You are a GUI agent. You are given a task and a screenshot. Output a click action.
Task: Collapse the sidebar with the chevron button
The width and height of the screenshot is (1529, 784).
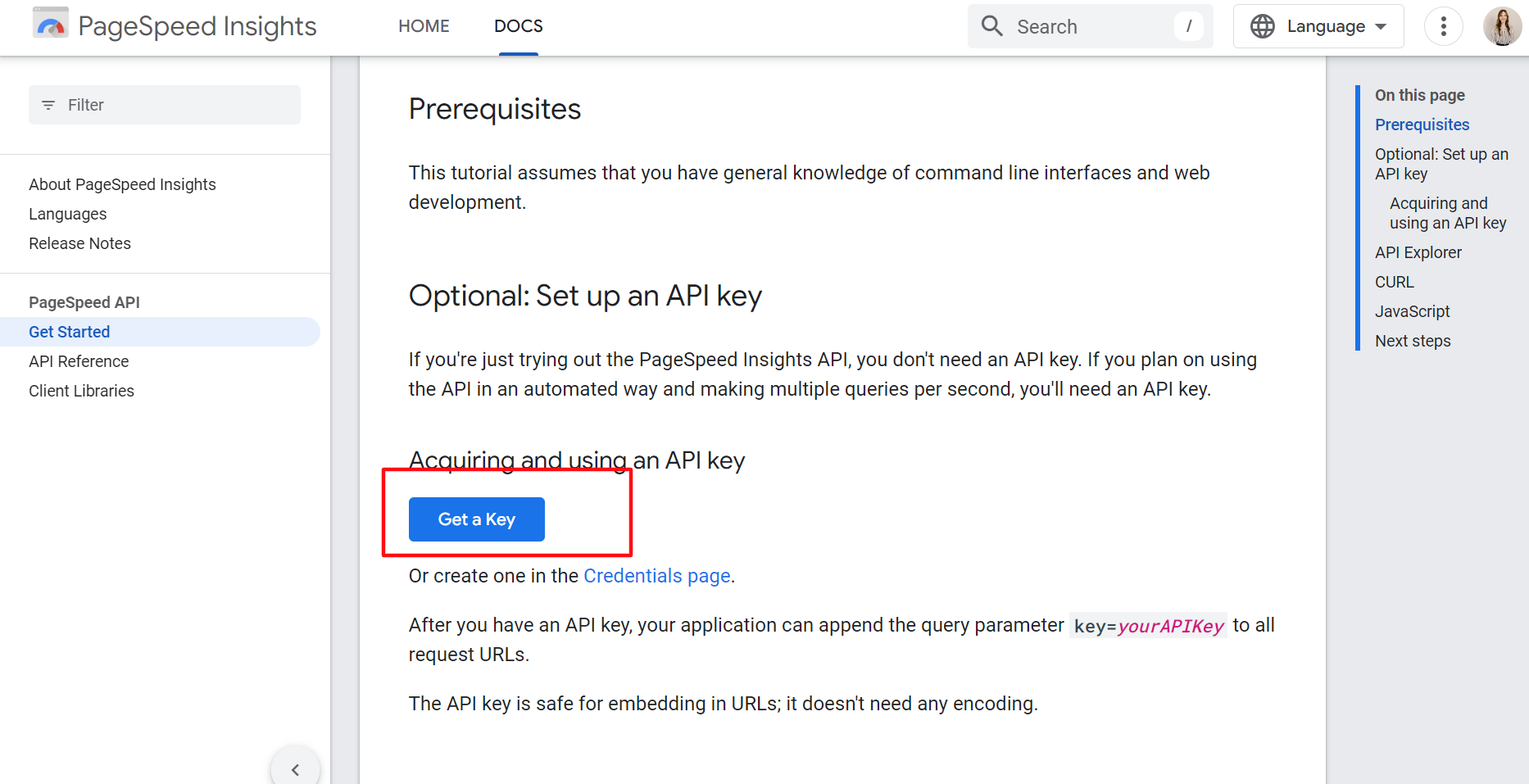[295, 769]
